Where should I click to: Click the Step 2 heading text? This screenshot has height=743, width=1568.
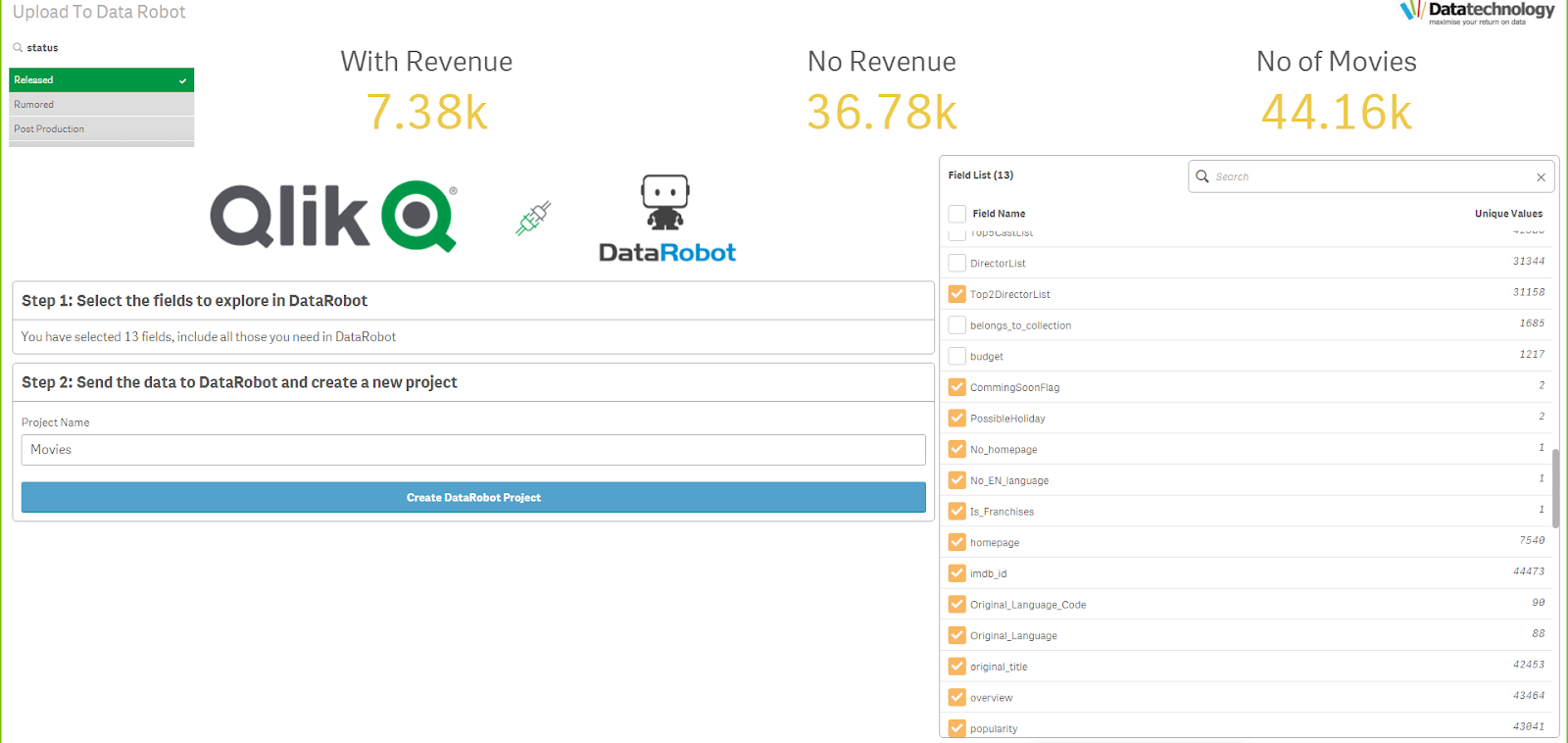[x=239, y=382]
